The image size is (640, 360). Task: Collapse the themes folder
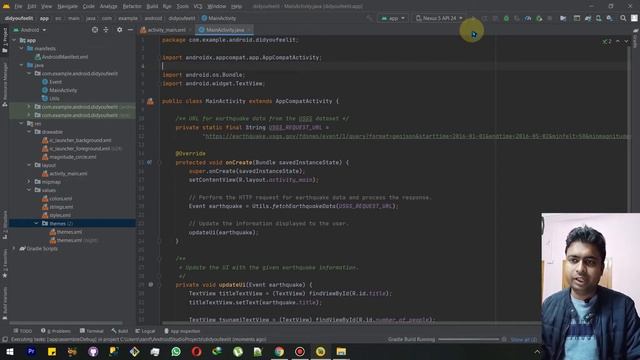tap(36, 223)
